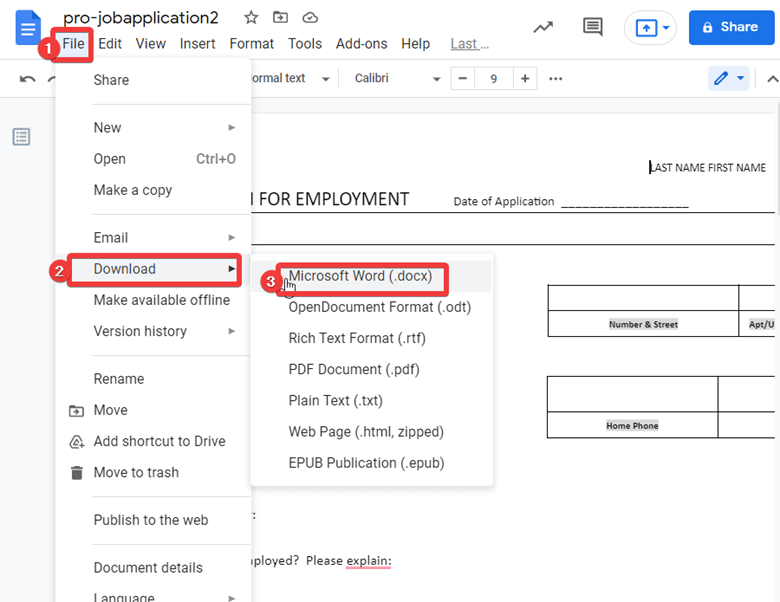This screenshot has height=602, width=780.
Task: Download as Plain Text (.txt)
Action: pyautogui.click(x=372, y=401)
